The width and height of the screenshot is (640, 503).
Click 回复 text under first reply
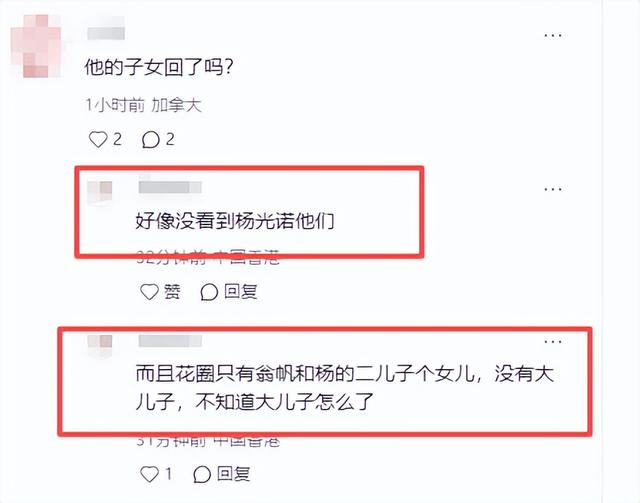240,292
